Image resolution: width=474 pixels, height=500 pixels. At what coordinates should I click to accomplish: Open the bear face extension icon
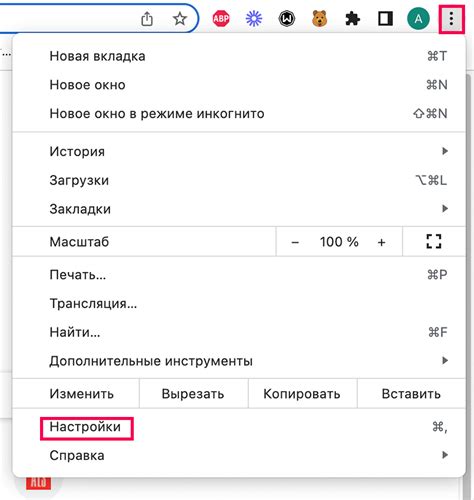point(319,19)
